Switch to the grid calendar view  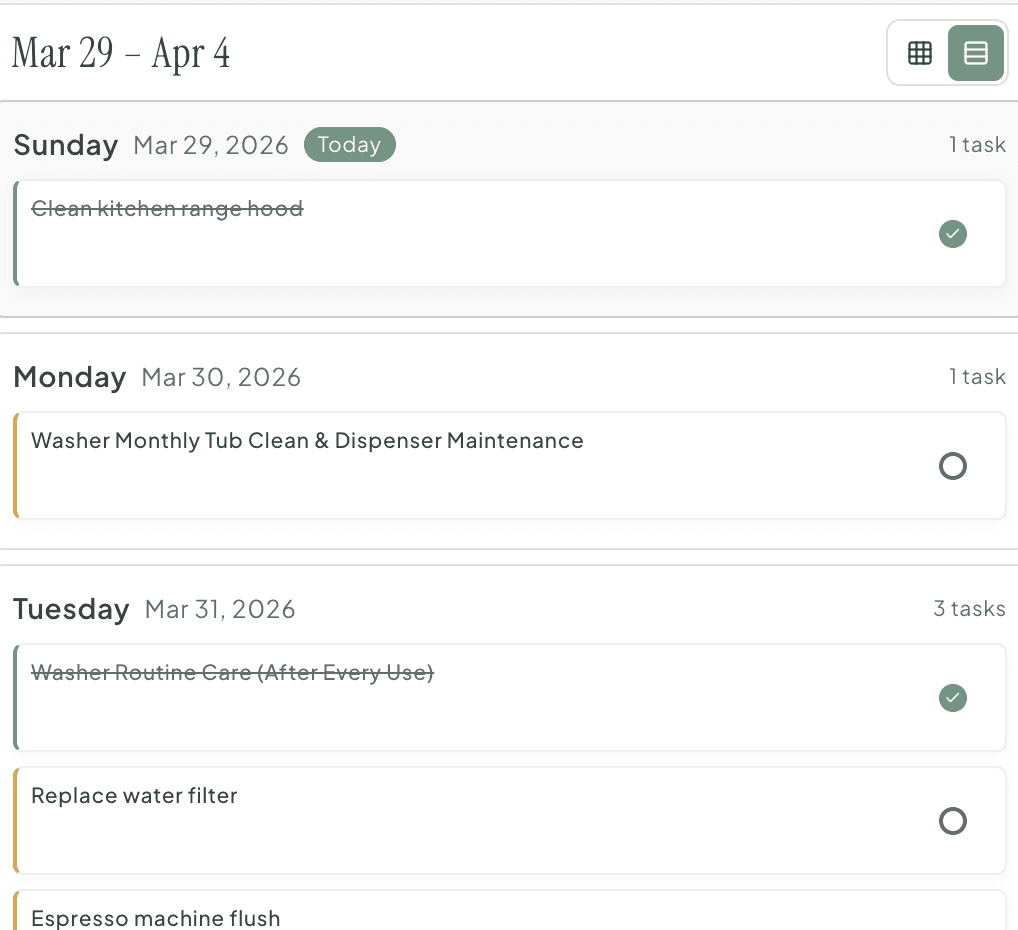coord(919,52)
